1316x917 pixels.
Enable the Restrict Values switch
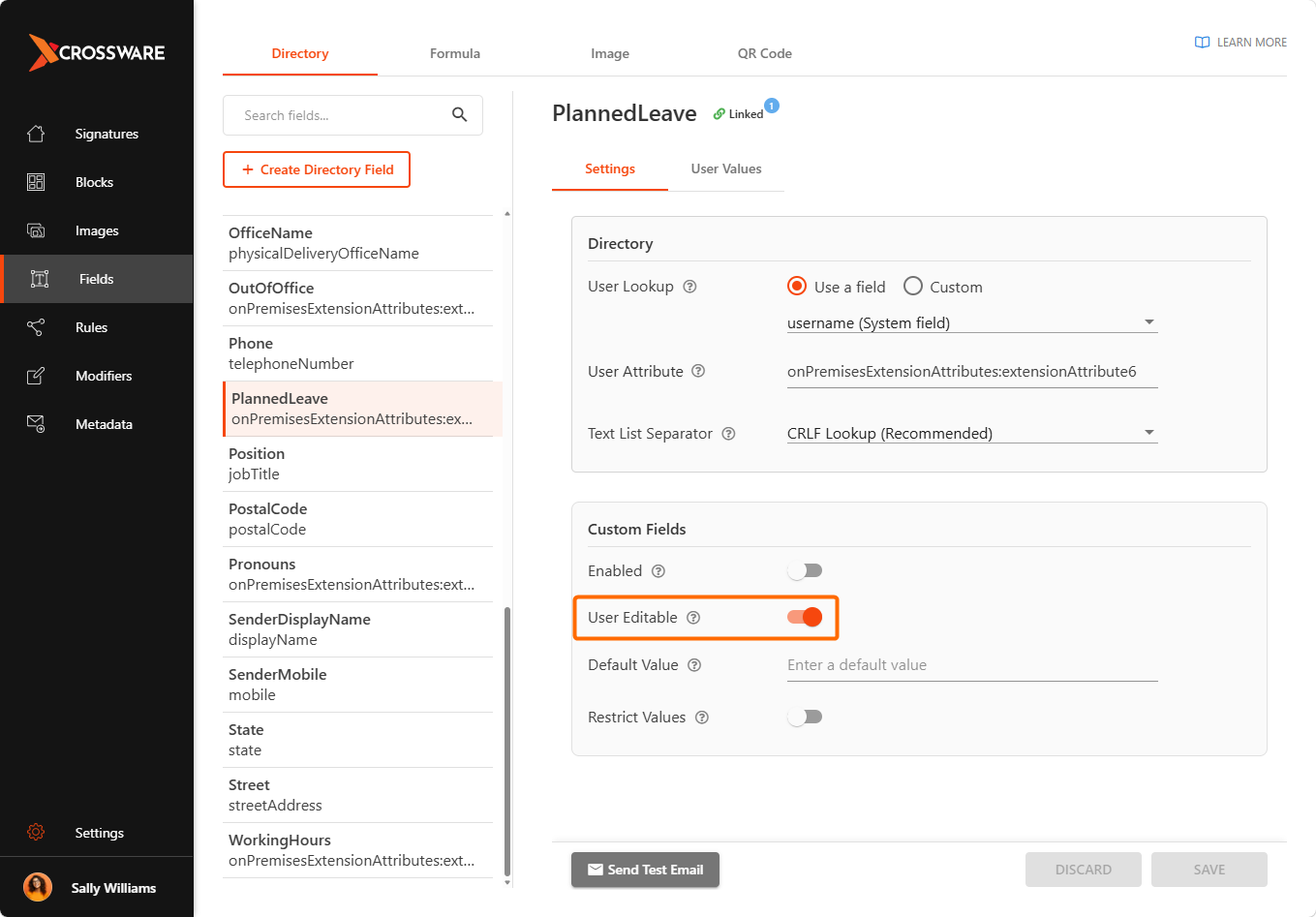pos(805,717)
